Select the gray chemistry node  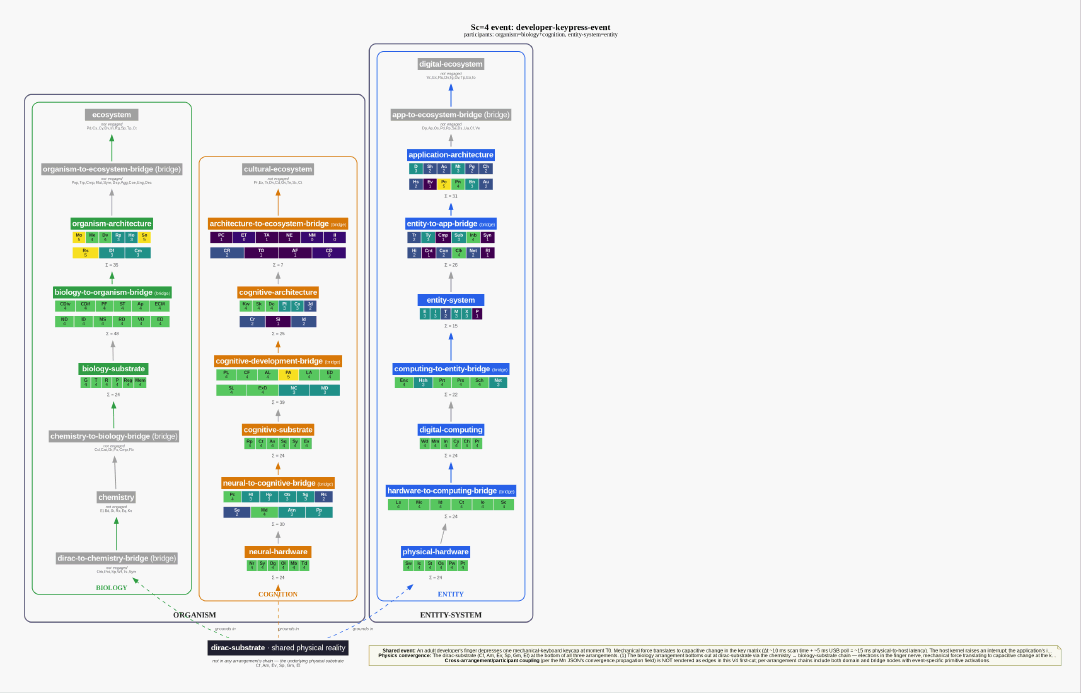[x=116, y=497]
